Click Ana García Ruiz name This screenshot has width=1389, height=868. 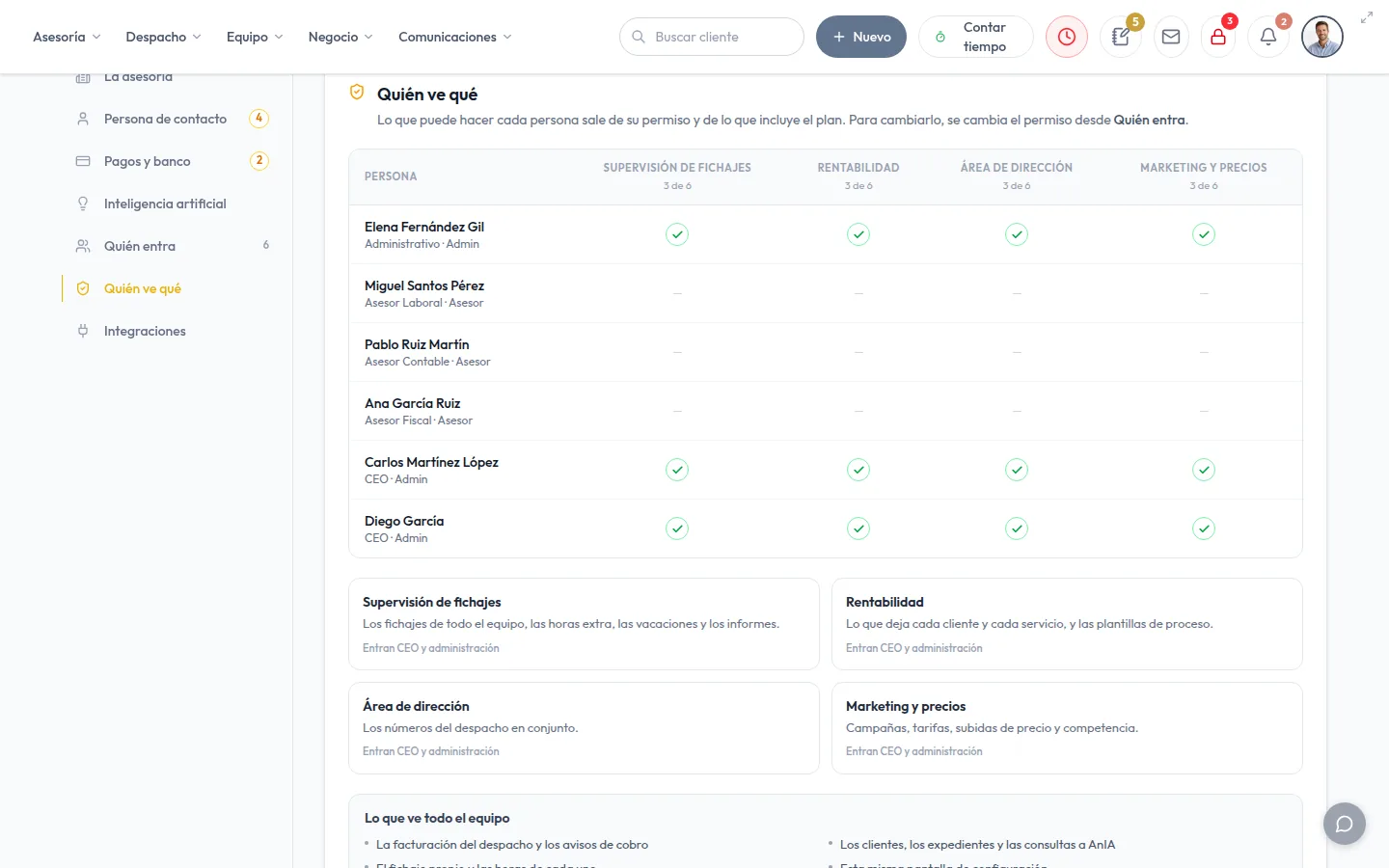tap(413, 403)
